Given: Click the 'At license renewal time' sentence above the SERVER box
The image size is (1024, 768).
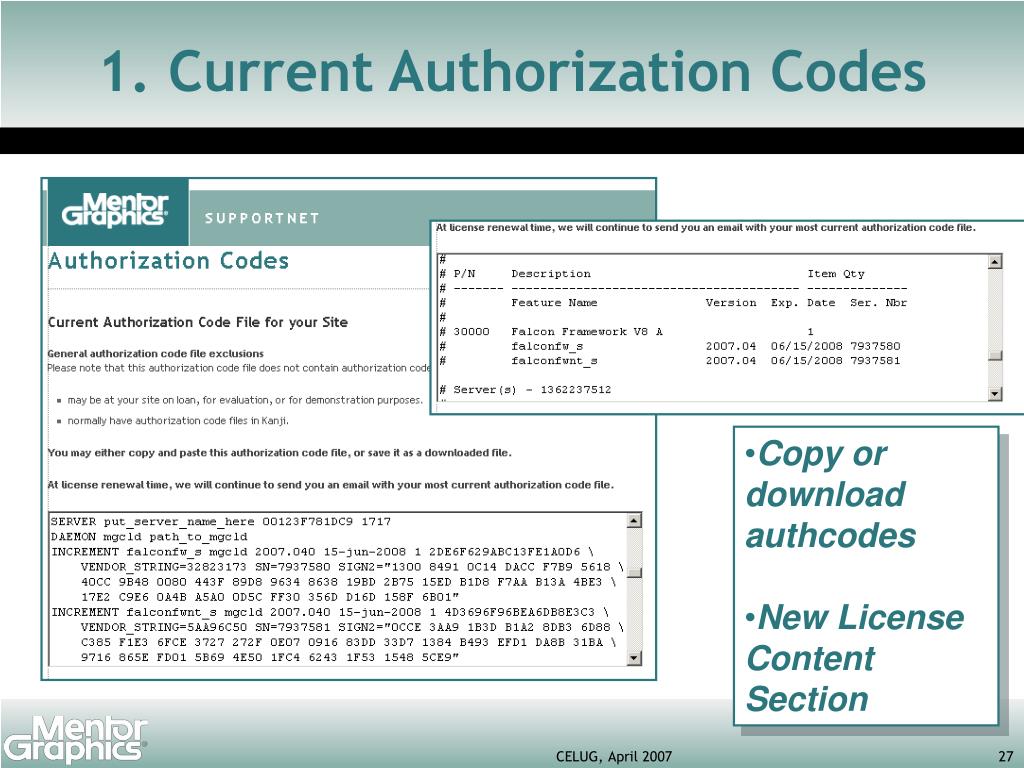Looking at the screenshot, I should click(x=330, y=485).
